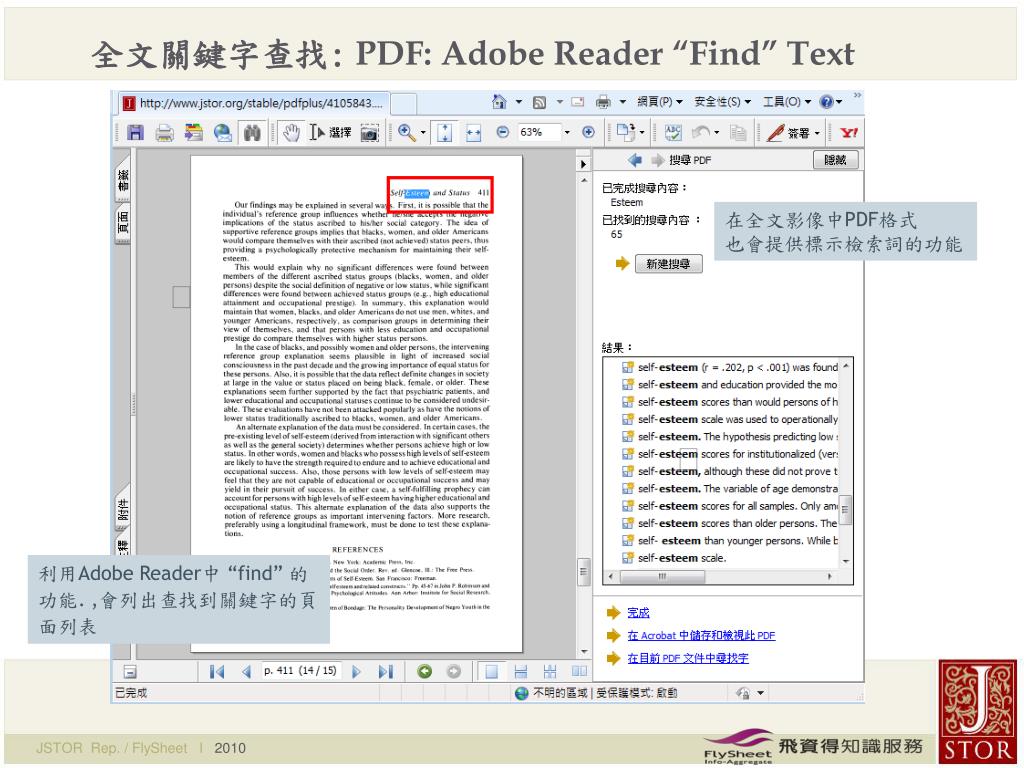1024x768 pixels.
Task: Click result 'self-esteem scores for all samples'
Action: [730, 506]
